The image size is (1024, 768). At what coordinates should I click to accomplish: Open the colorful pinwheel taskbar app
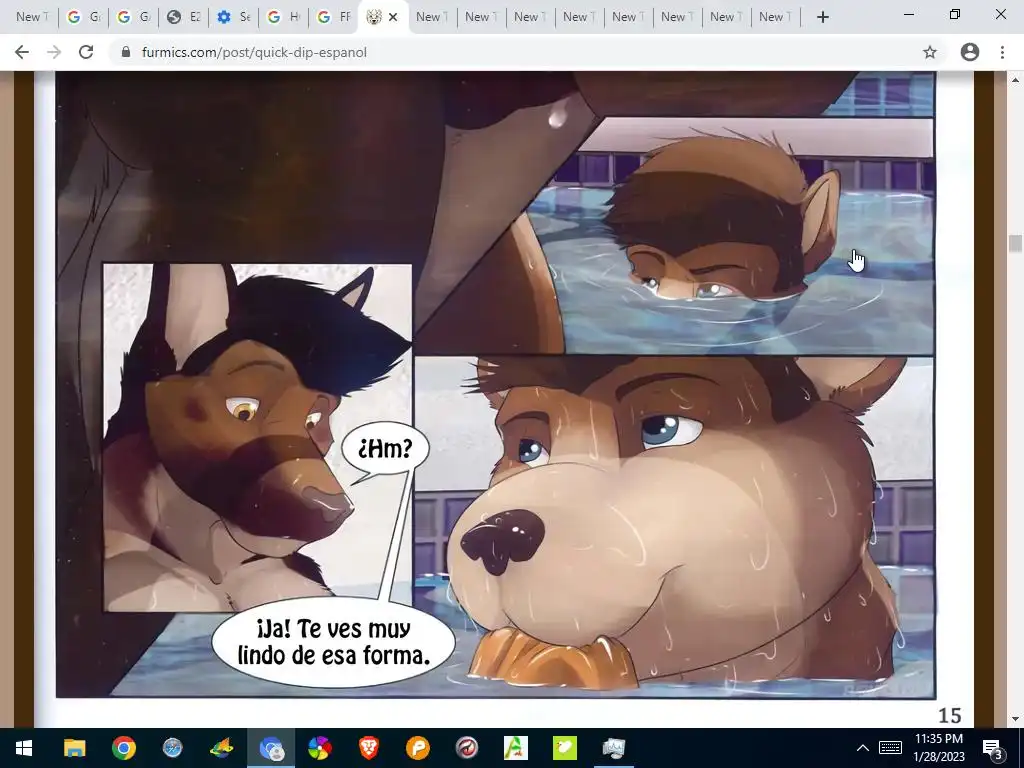(x=319, y=748)
